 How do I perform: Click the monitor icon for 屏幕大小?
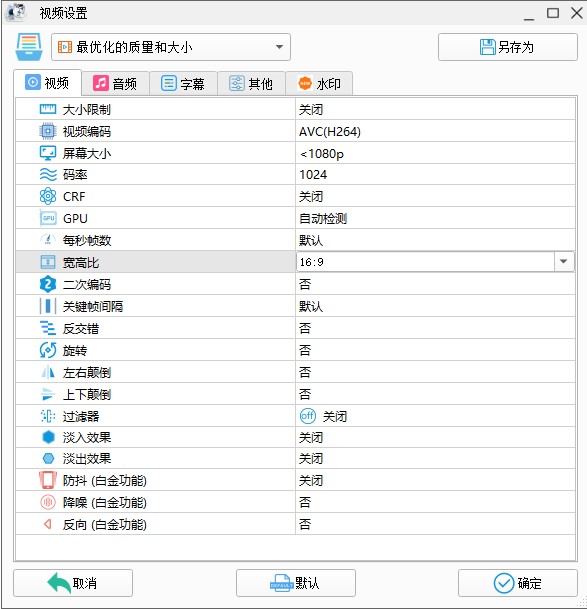tap(48, 153)
